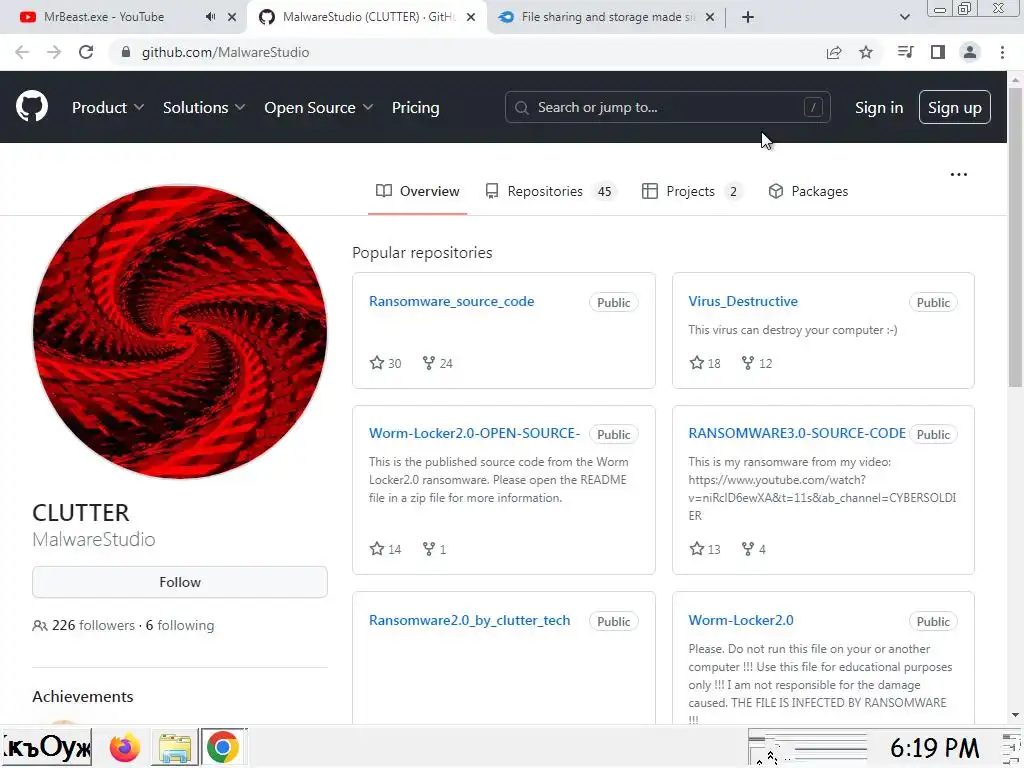Open the Chrome profile avatar icon
Screen dimensions: 1024x768
(970, 52)
